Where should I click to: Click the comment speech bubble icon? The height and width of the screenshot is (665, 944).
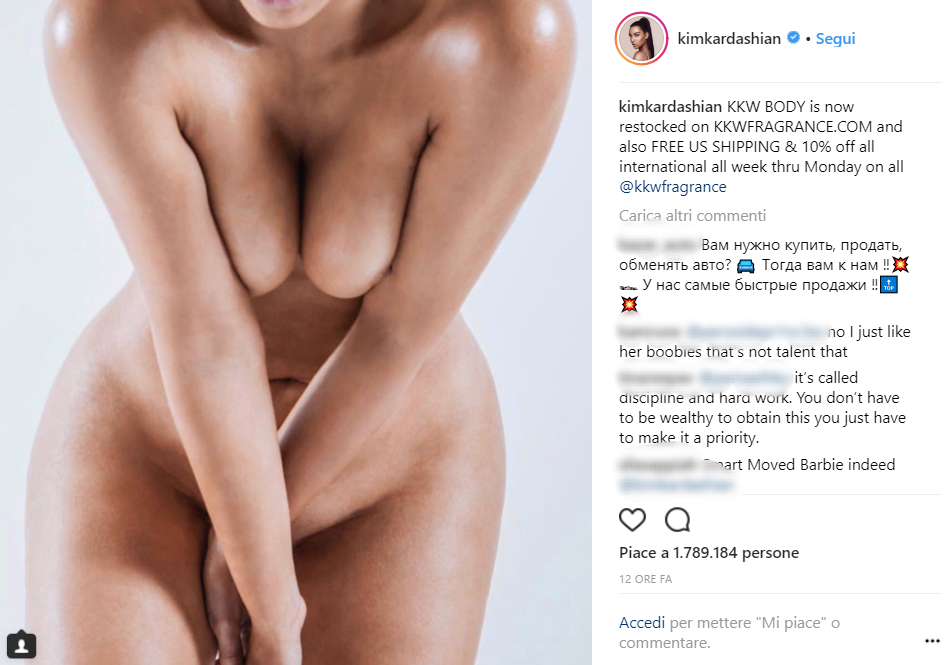pos(677,519)
